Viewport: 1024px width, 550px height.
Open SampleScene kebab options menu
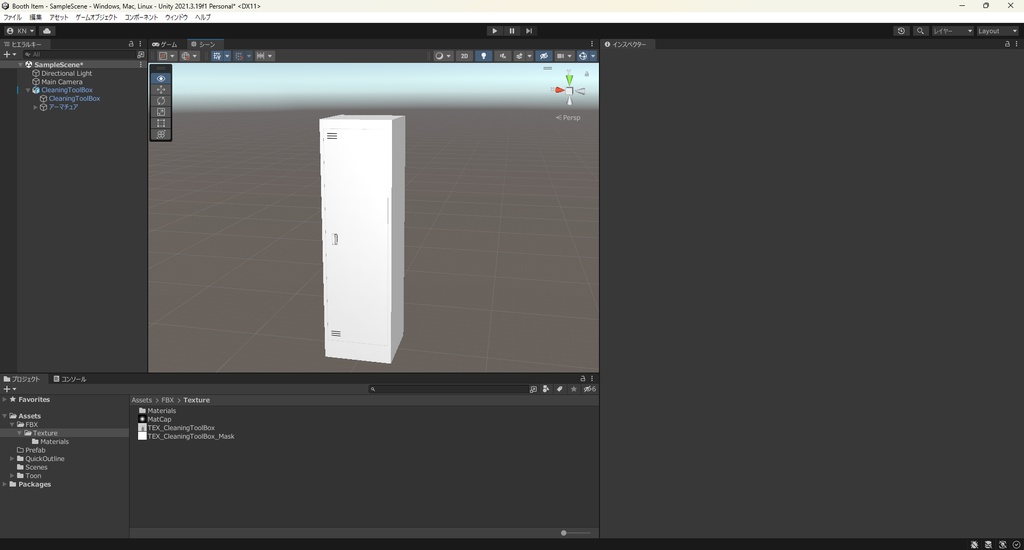[x=140, y=65]
